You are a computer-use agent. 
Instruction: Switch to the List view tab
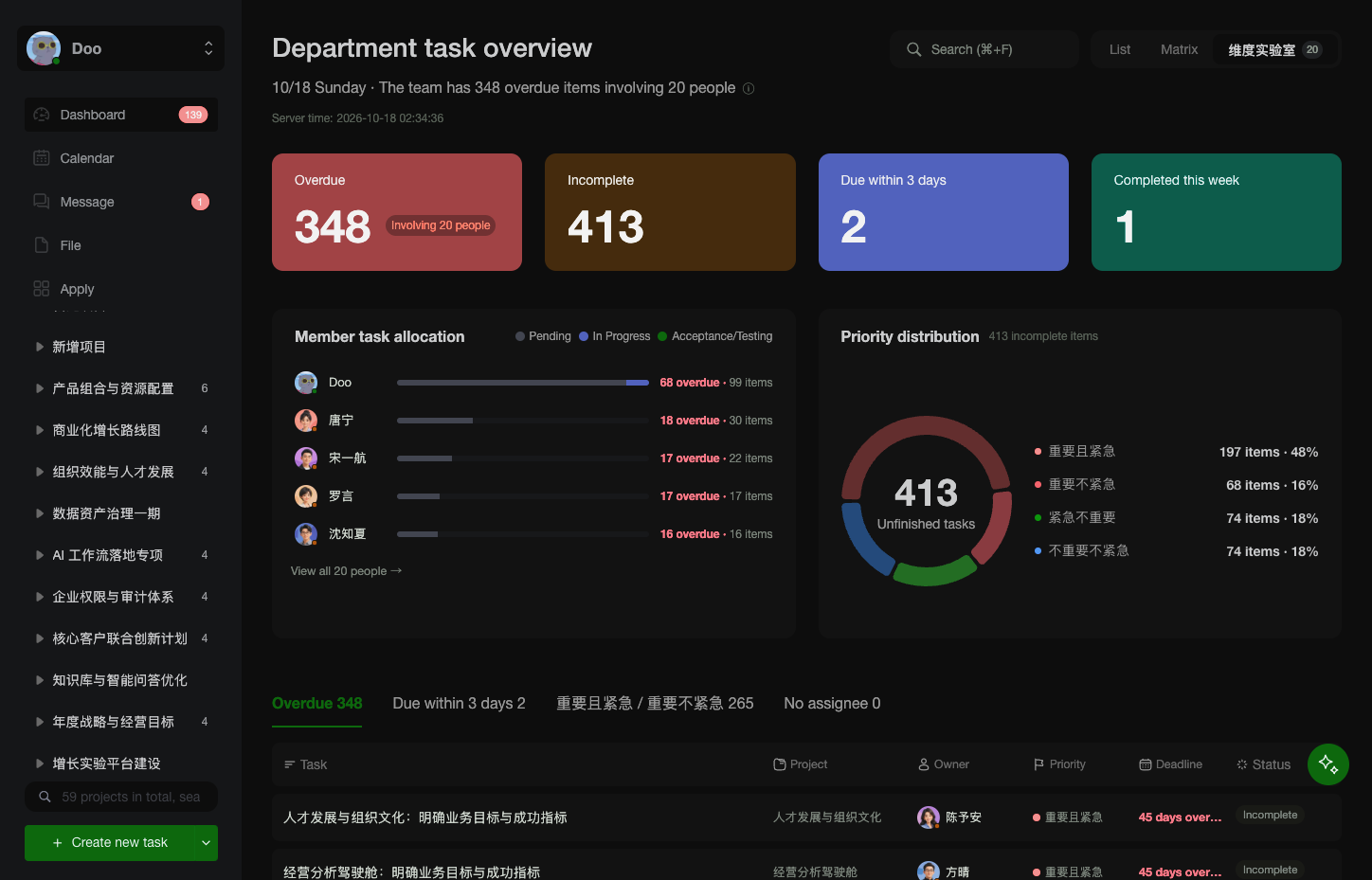tap(1120, 49)
